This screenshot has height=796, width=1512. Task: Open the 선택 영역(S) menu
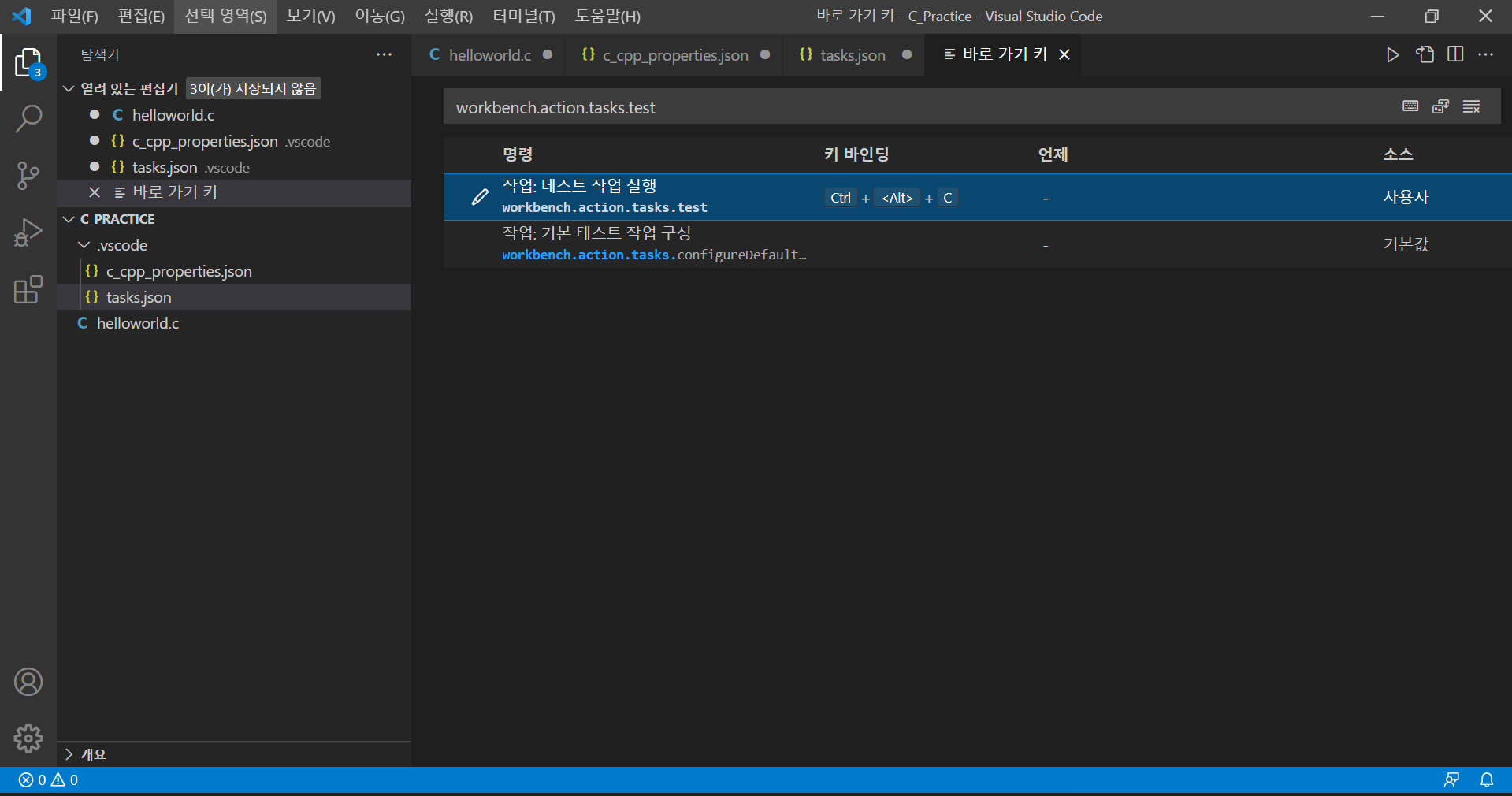(225, 16)
